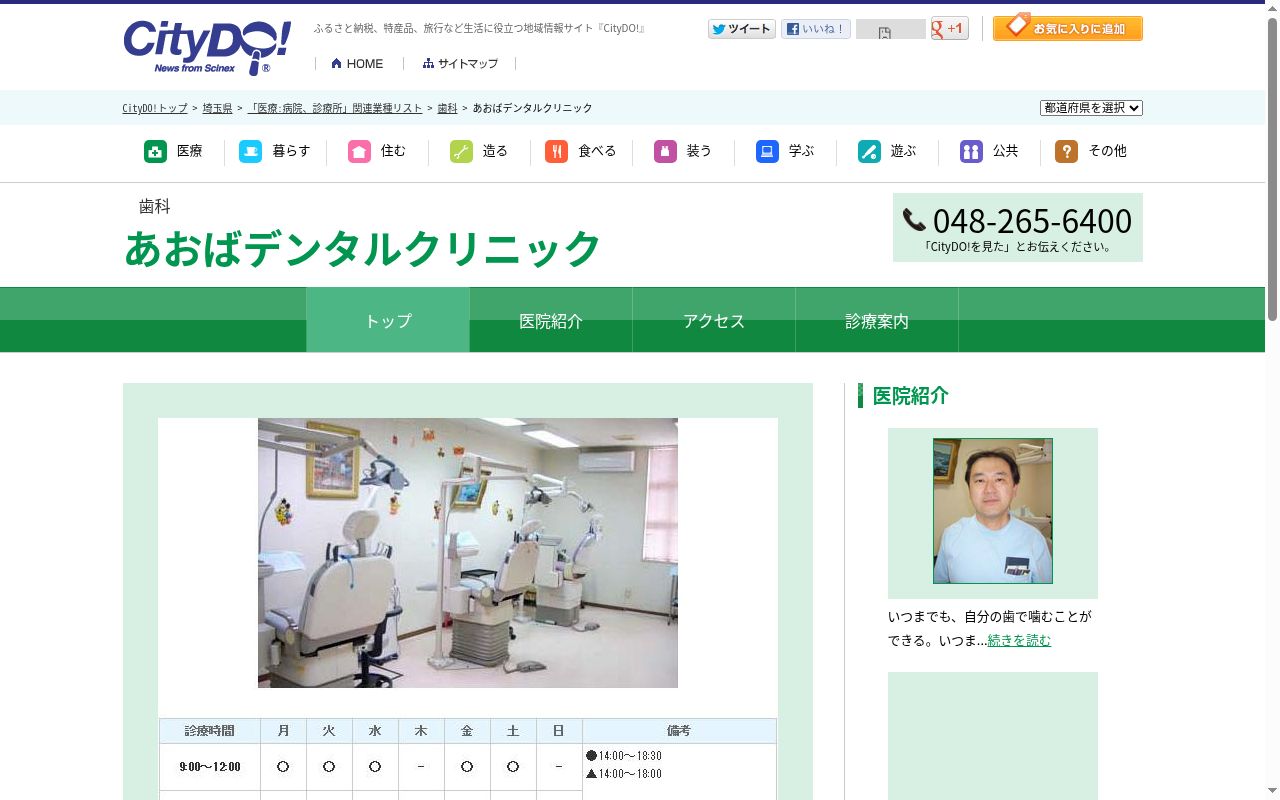Click the teal 遊ぶ category icon

coord(869,151)
